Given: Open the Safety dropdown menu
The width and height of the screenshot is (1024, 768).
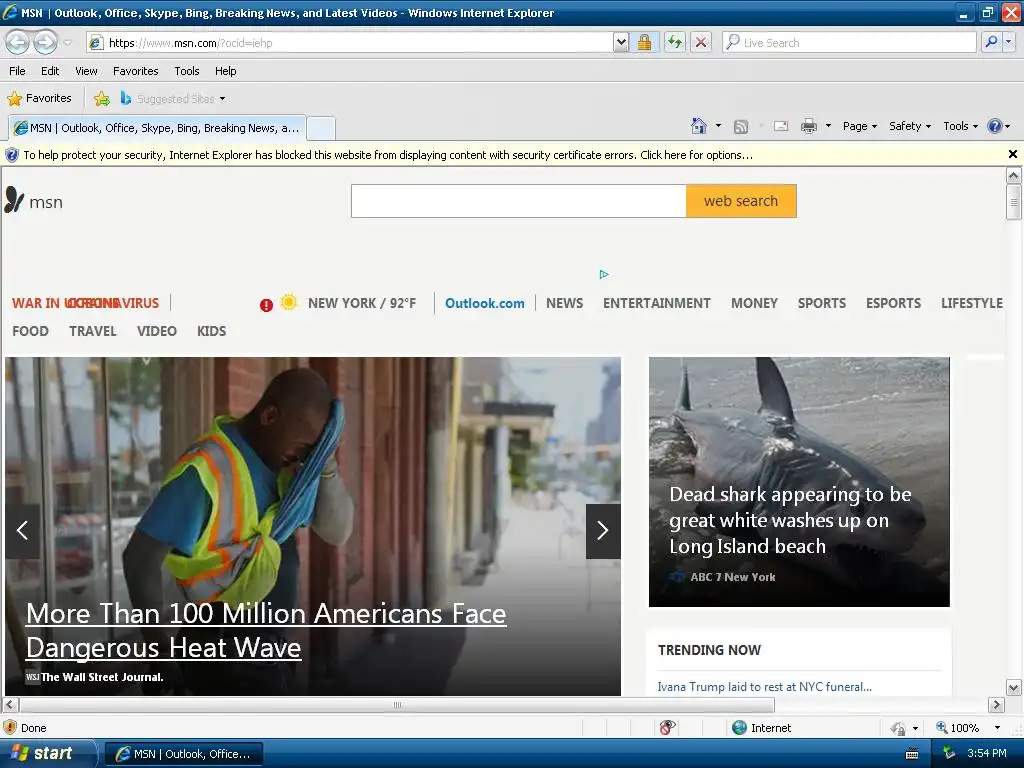Looking at the screenshot, I should click(x=910, y=126).
